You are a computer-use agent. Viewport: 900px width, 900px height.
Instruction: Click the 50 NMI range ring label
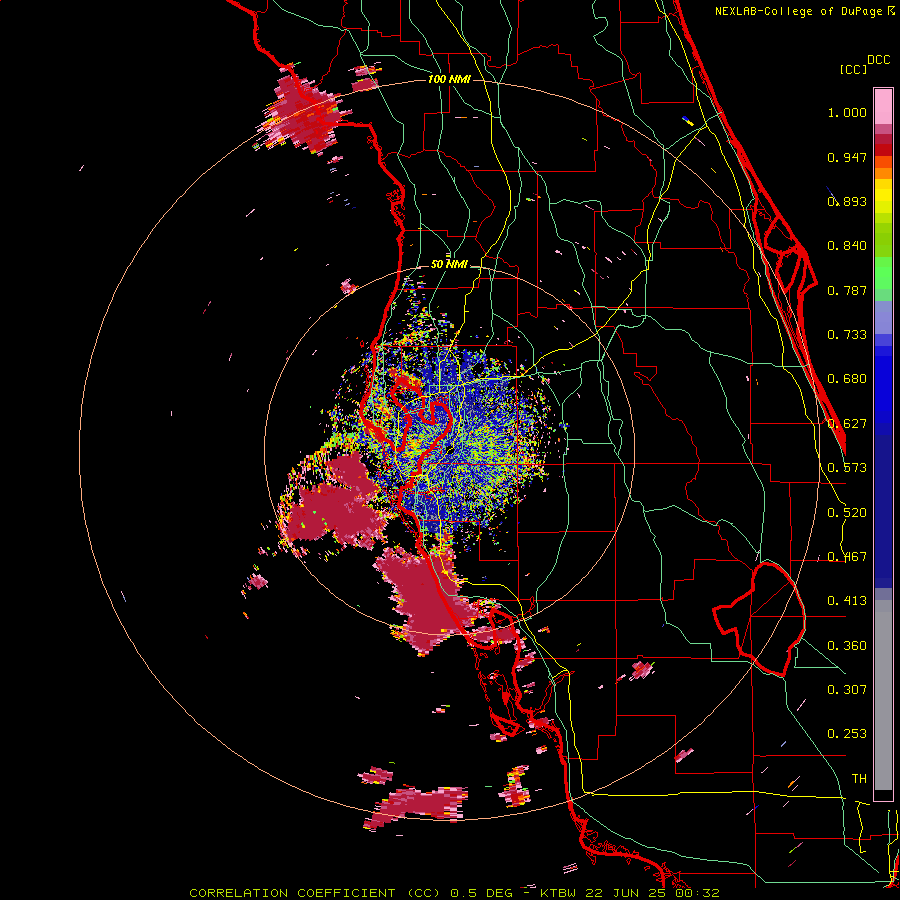pyautogui.click(x=449, y=265)
